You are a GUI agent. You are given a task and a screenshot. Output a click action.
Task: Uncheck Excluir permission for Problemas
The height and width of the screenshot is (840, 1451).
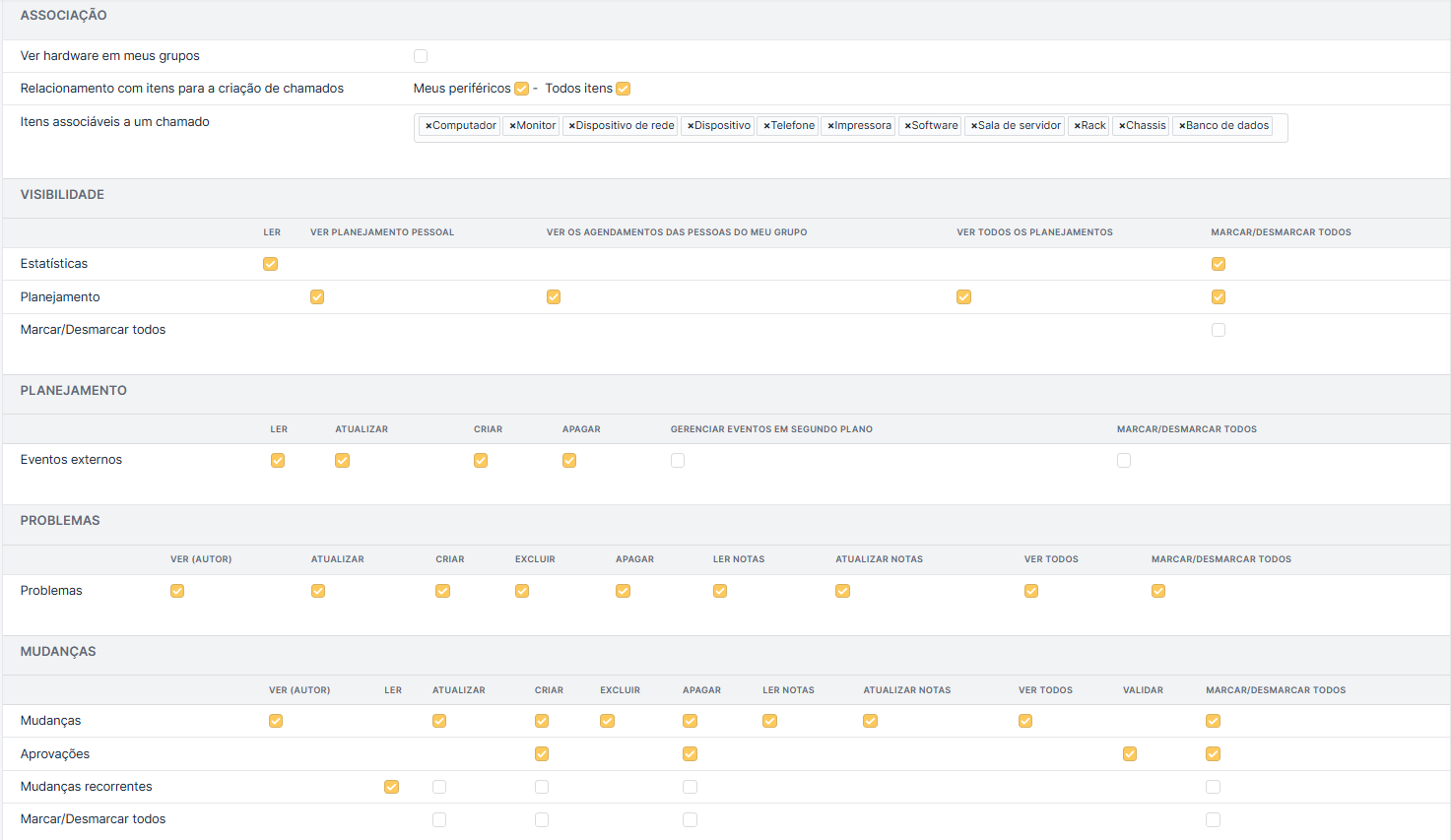pos(522,591)
